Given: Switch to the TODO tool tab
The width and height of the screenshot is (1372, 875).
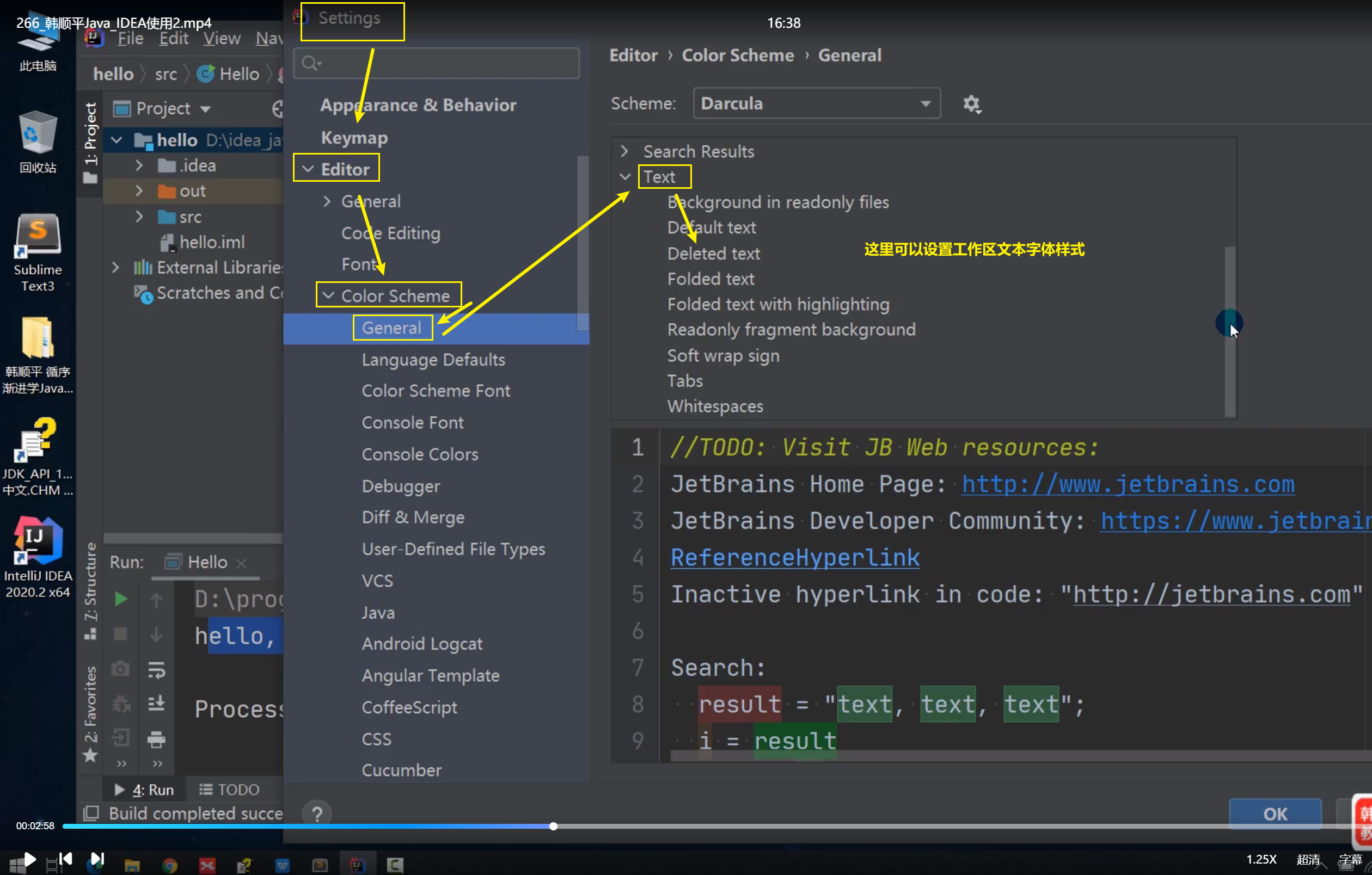Looking at the screenshot, I should [x=229, y=789].
